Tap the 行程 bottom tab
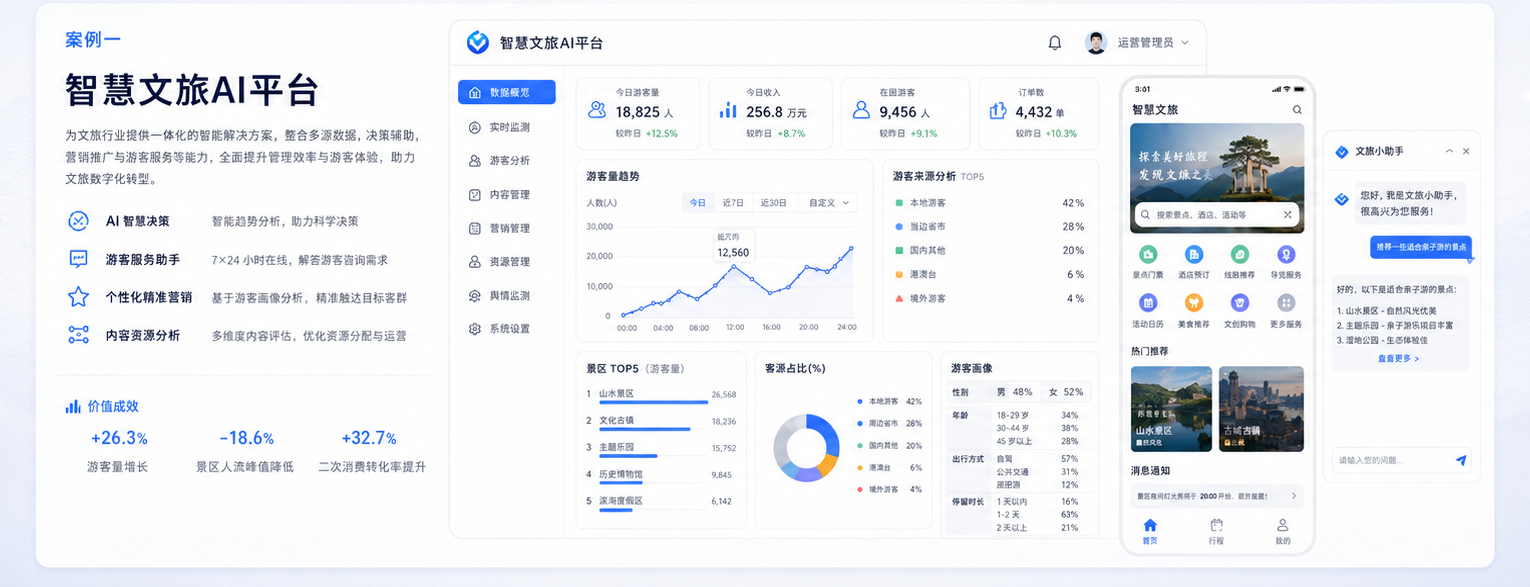Viewport: 1530px width, 587px height. [x=1216, y=531]
